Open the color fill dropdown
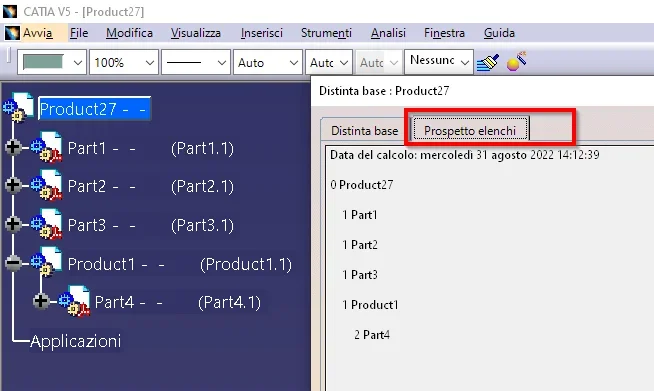The width and height of the screenshot is (654, 391). pyautogui.click(x=78, y=63)
